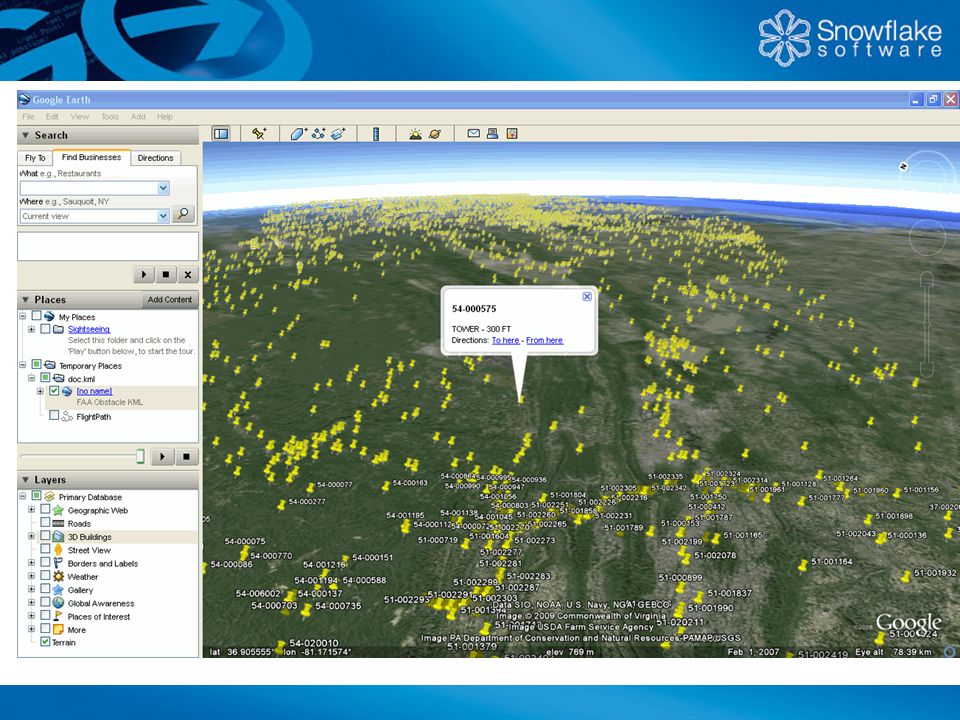Enable the Borders and Labels checkbox
960x720 pixels.
(x=45, y=563)
